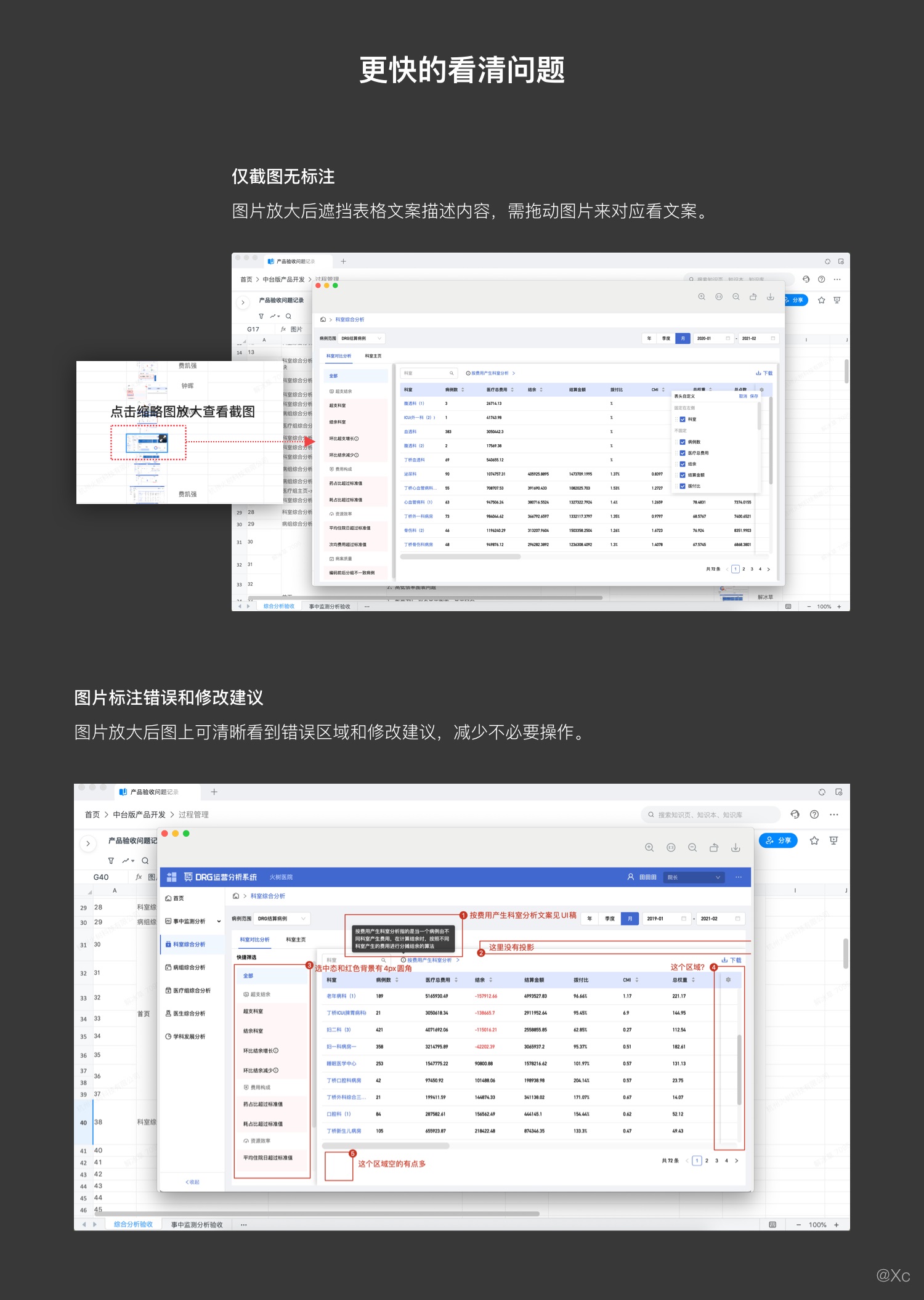The image size is (924, 1300).
Task: Uncheck the 医疗总费用 column checkbox
Action: (x=683, y=453)
